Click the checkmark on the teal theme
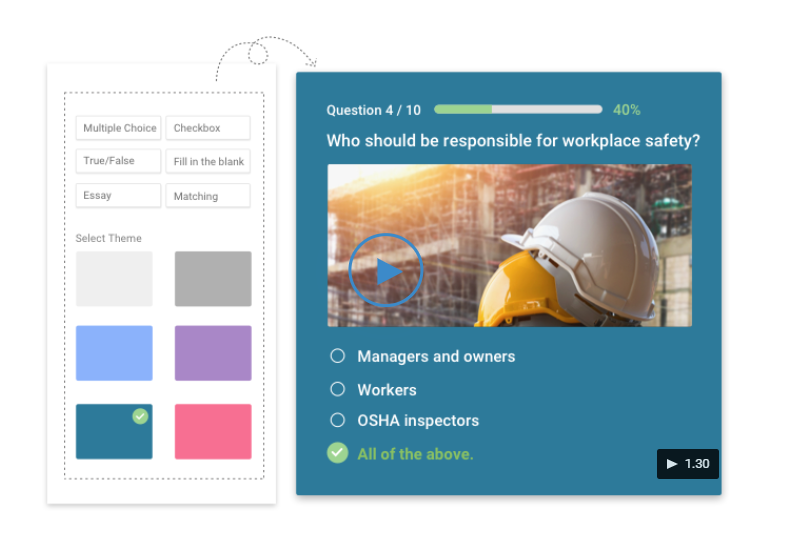 140,416
